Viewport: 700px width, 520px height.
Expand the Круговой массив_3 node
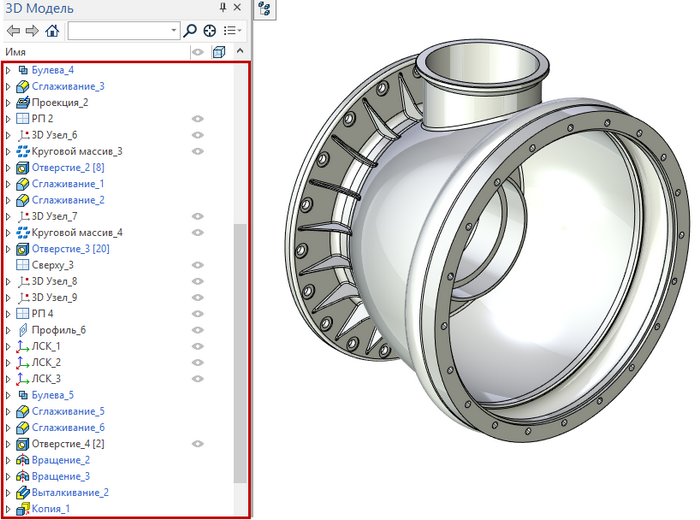(9, 151)
